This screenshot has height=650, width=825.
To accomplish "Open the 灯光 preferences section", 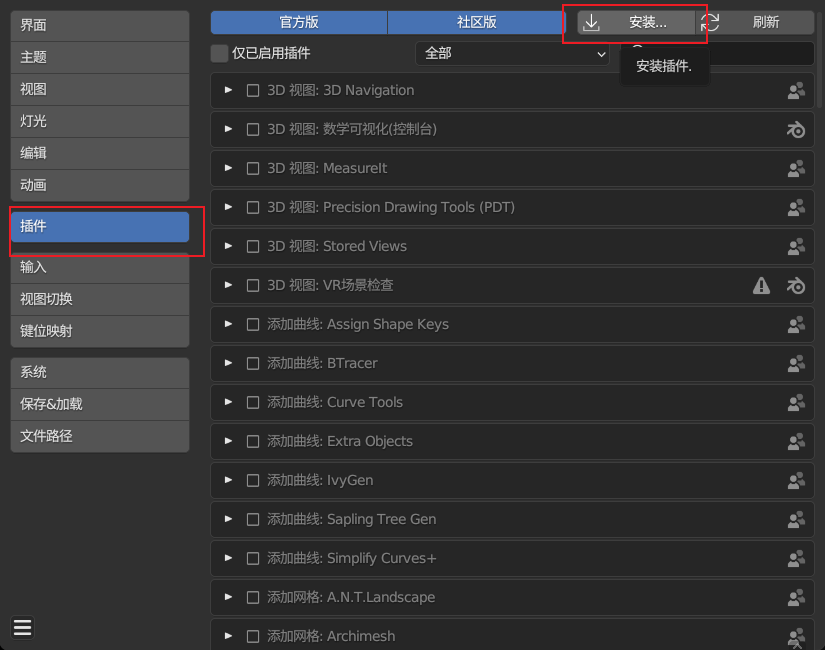I will [100, 122].
